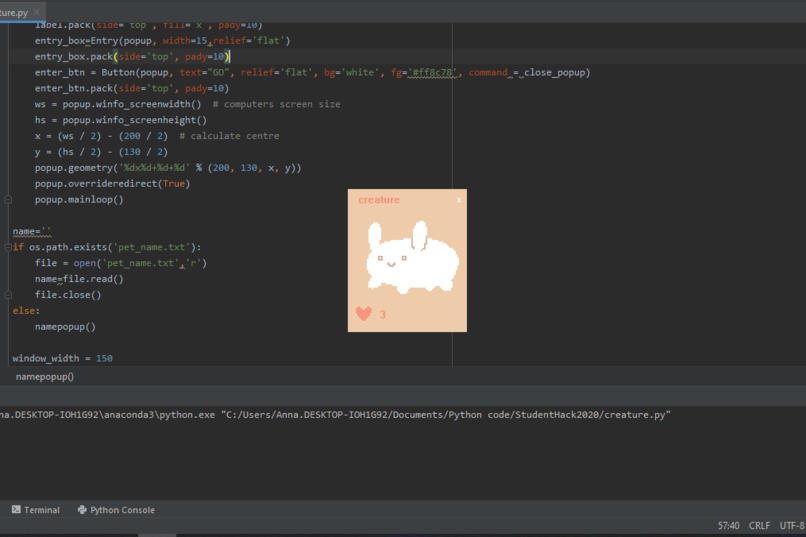Image resolution: width=806 pixels, height=537 pixels.
Task: Click the '#ff8c78' color string in code
Action: point(432,72)
